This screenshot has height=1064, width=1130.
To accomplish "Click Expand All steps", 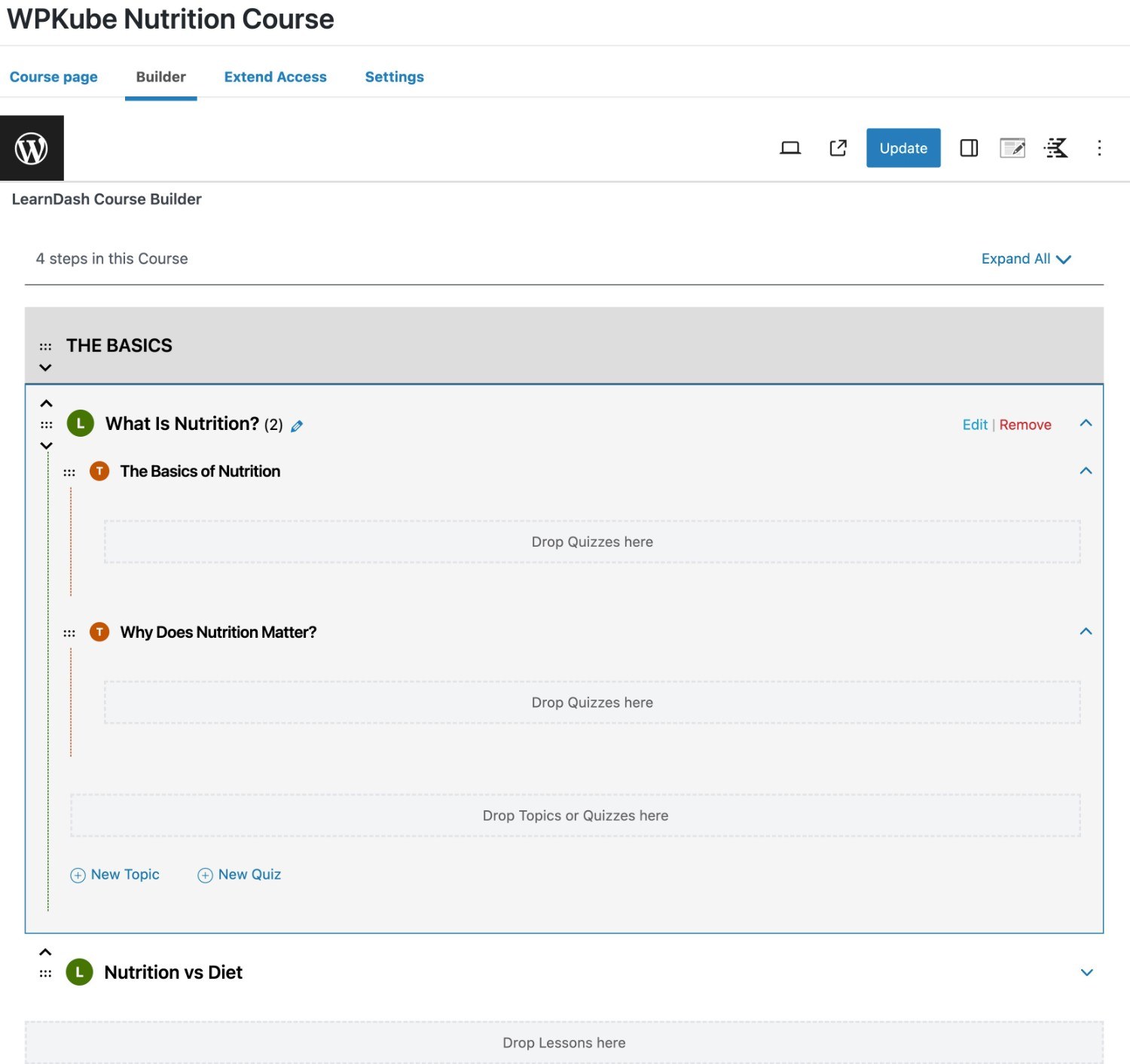I will tap(1026, 259).
